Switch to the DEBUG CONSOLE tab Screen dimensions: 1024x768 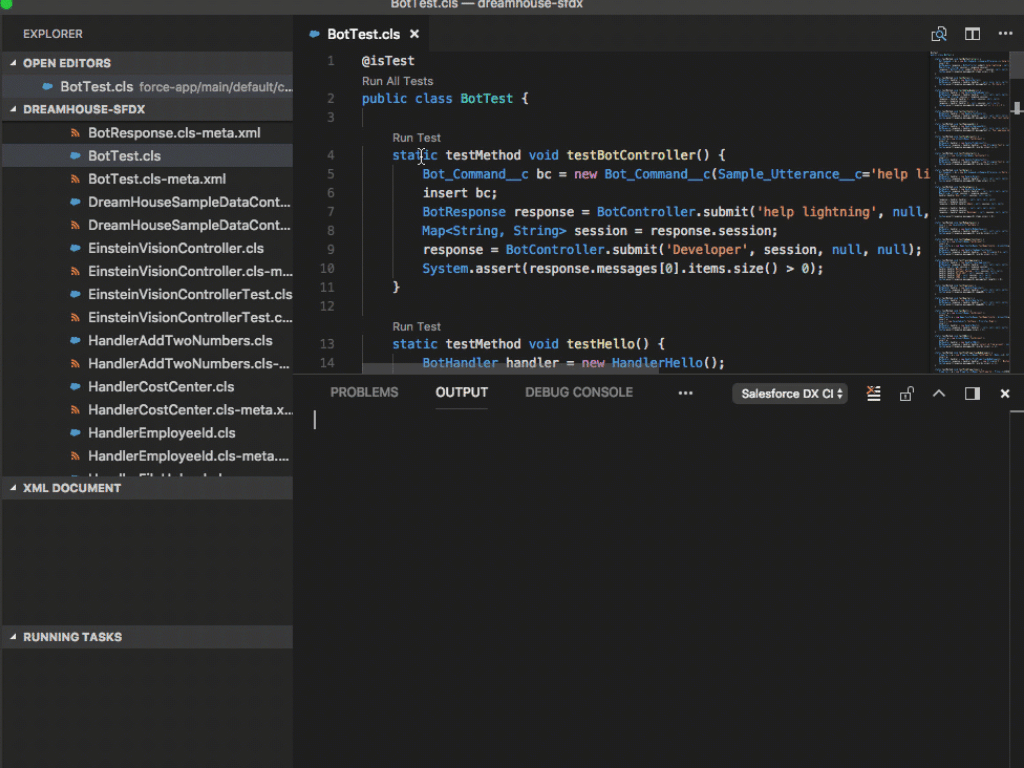[579, 392]
